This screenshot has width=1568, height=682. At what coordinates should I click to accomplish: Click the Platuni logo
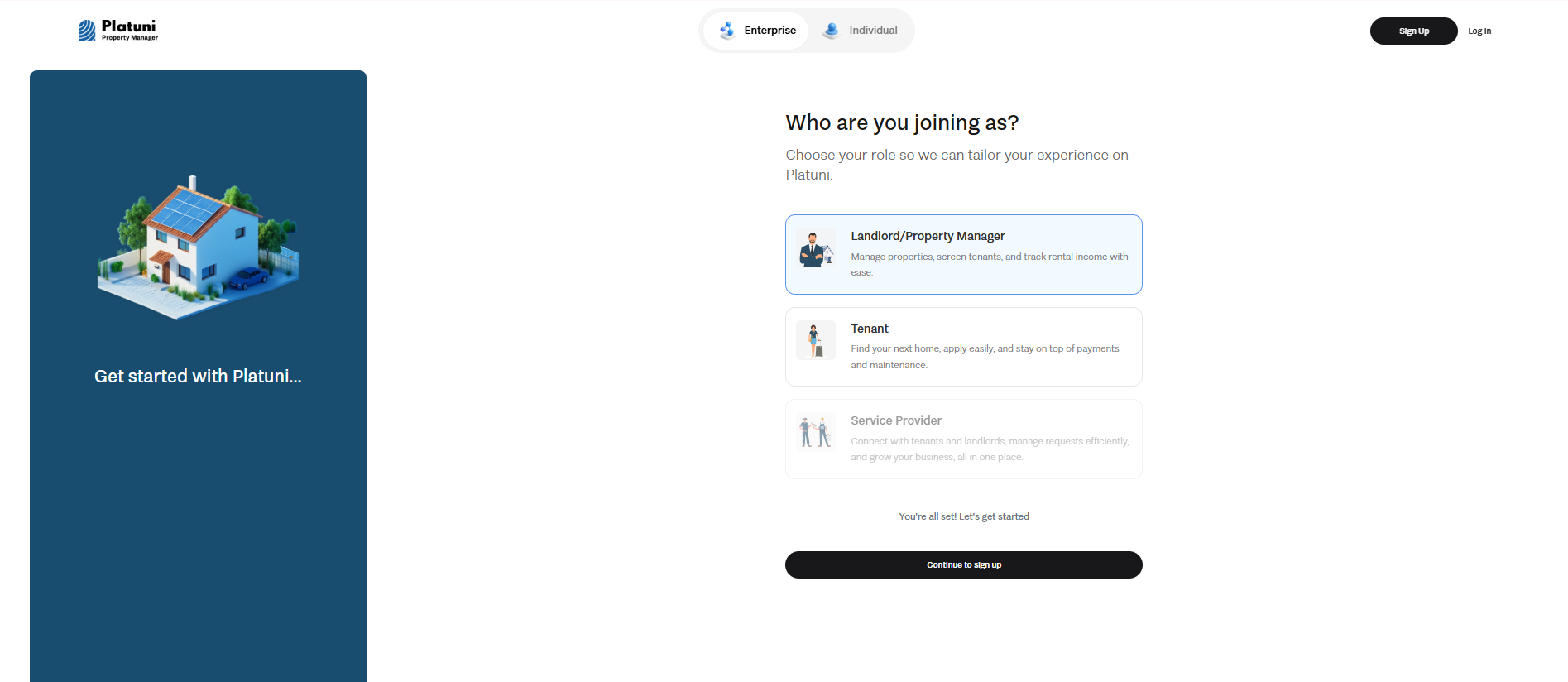117,31
